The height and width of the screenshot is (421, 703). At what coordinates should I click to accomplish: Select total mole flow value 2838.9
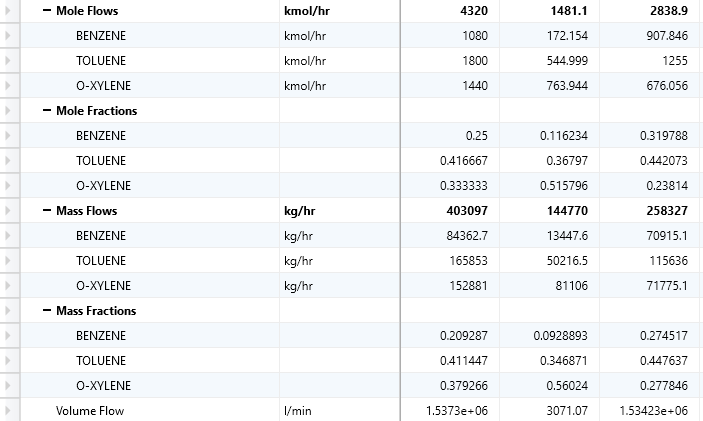pos(669,11)
